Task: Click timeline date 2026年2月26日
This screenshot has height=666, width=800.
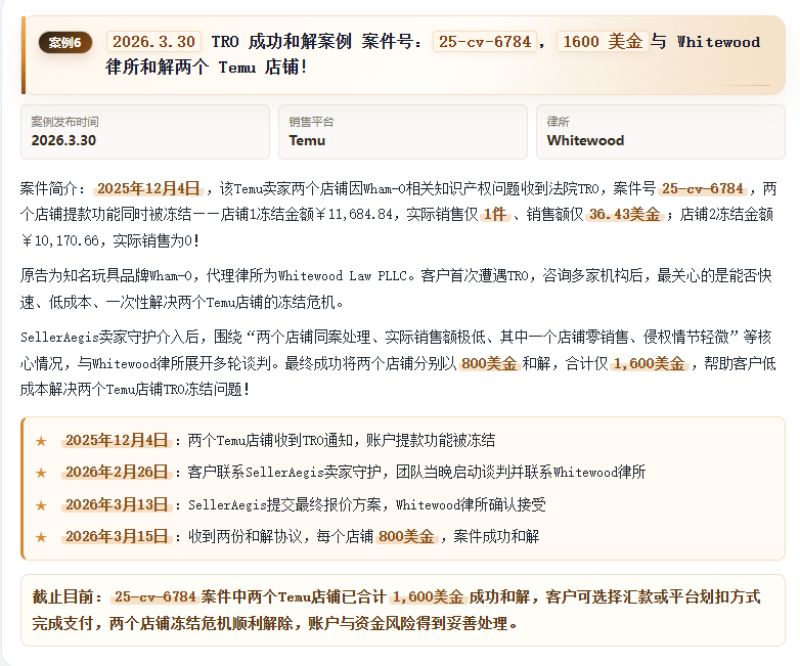Action: point(117,472)
